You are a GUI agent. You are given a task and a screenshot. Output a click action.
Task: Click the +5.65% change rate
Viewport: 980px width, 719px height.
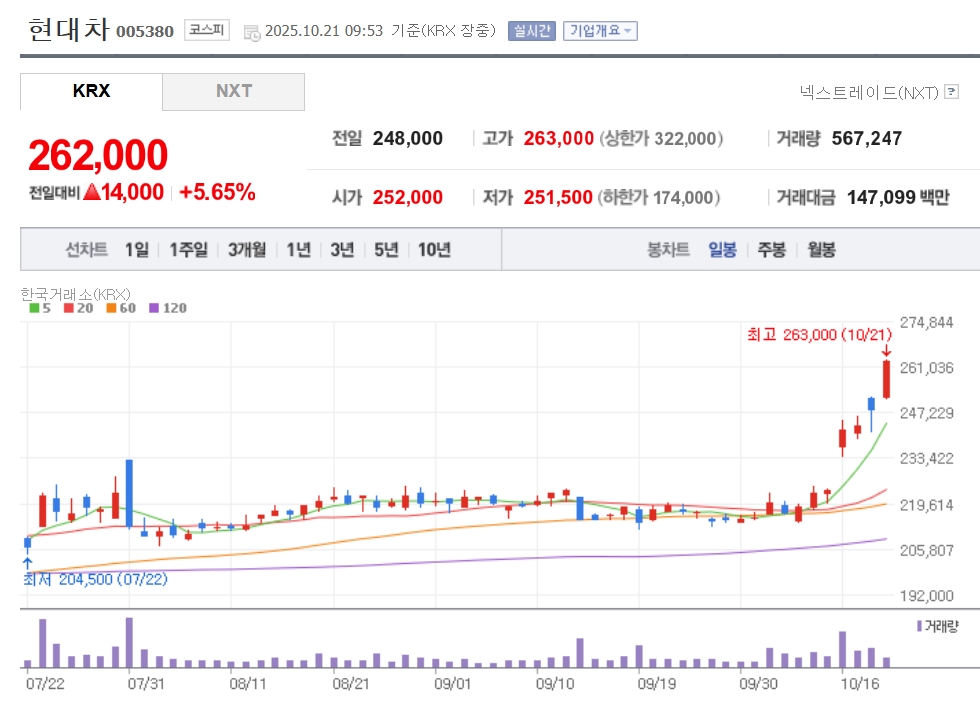pyautogui.click(x=217, y=192)
